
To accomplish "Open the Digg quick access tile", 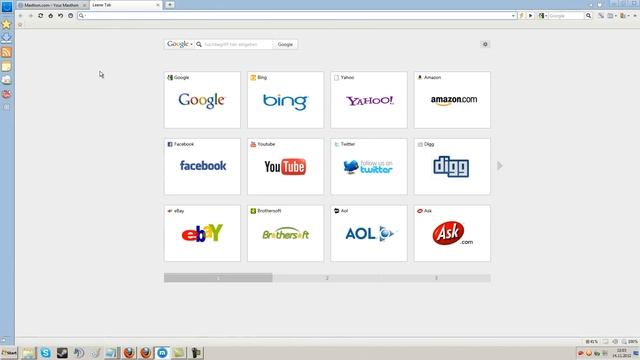I will [452, 167].
